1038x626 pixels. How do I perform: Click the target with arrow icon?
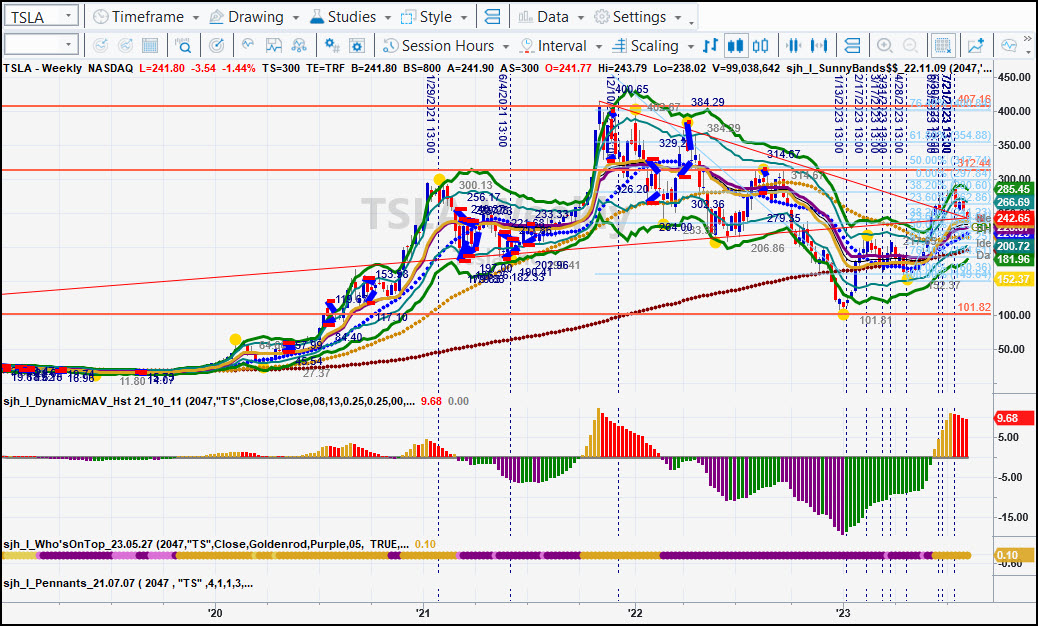coord(216,46)
